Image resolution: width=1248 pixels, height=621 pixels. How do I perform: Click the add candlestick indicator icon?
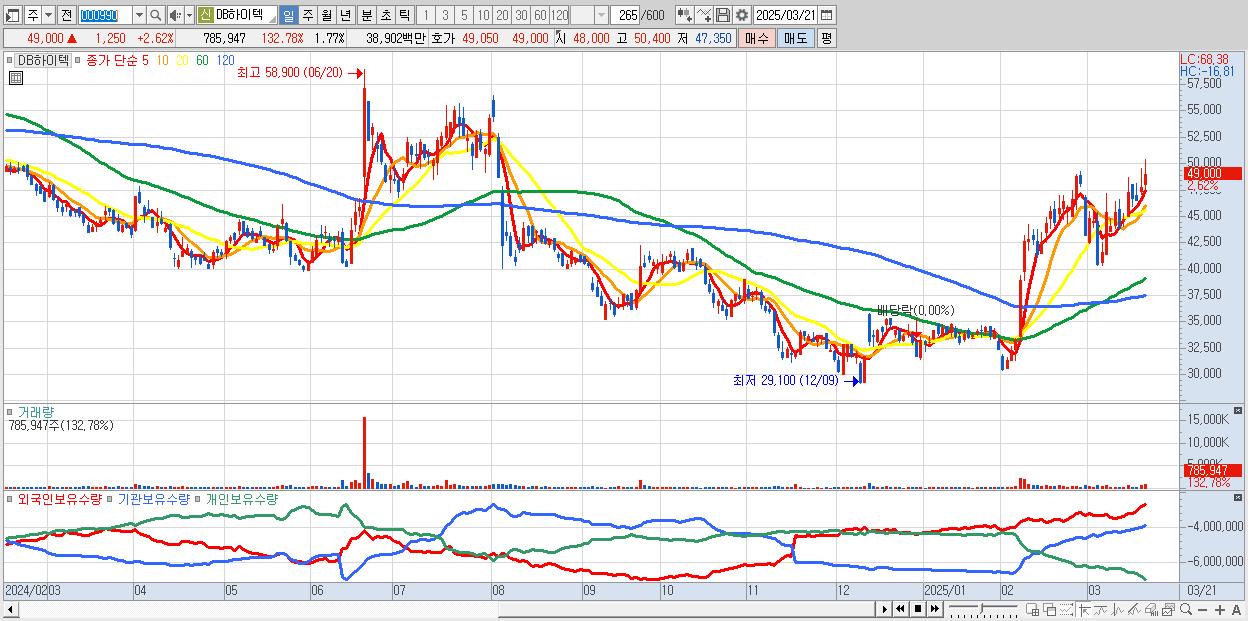tap(685, 16)
